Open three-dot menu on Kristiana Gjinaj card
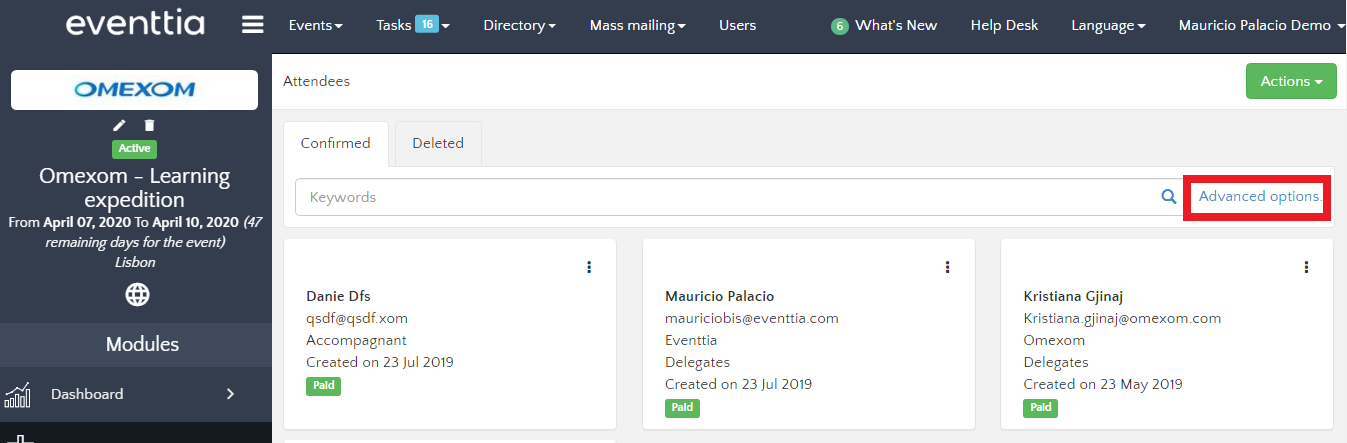Image resolution: width=1347 pixels, height=443 pixels. (1306, 267)
